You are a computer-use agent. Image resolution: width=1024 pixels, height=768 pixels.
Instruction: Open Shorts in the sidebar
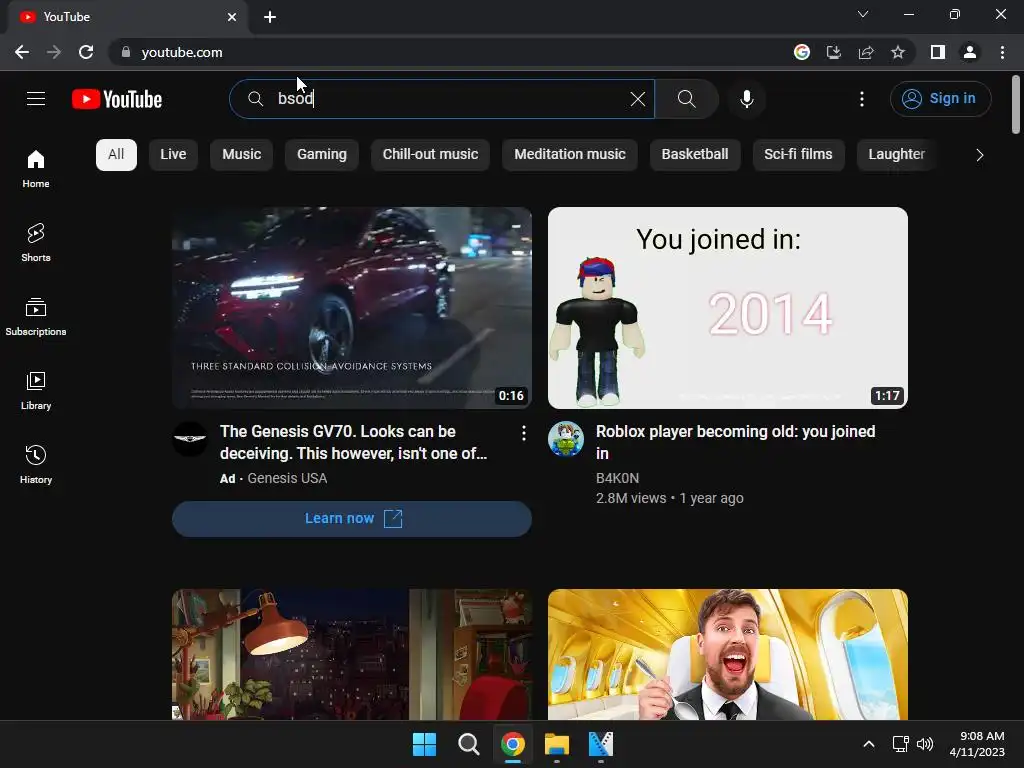(36, 243)
